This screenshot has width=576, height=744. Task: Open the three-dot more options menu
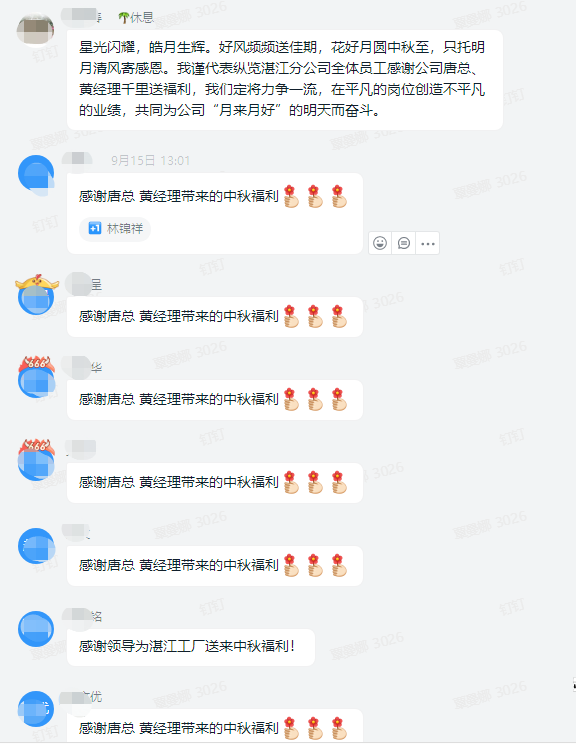pos(427,243)
